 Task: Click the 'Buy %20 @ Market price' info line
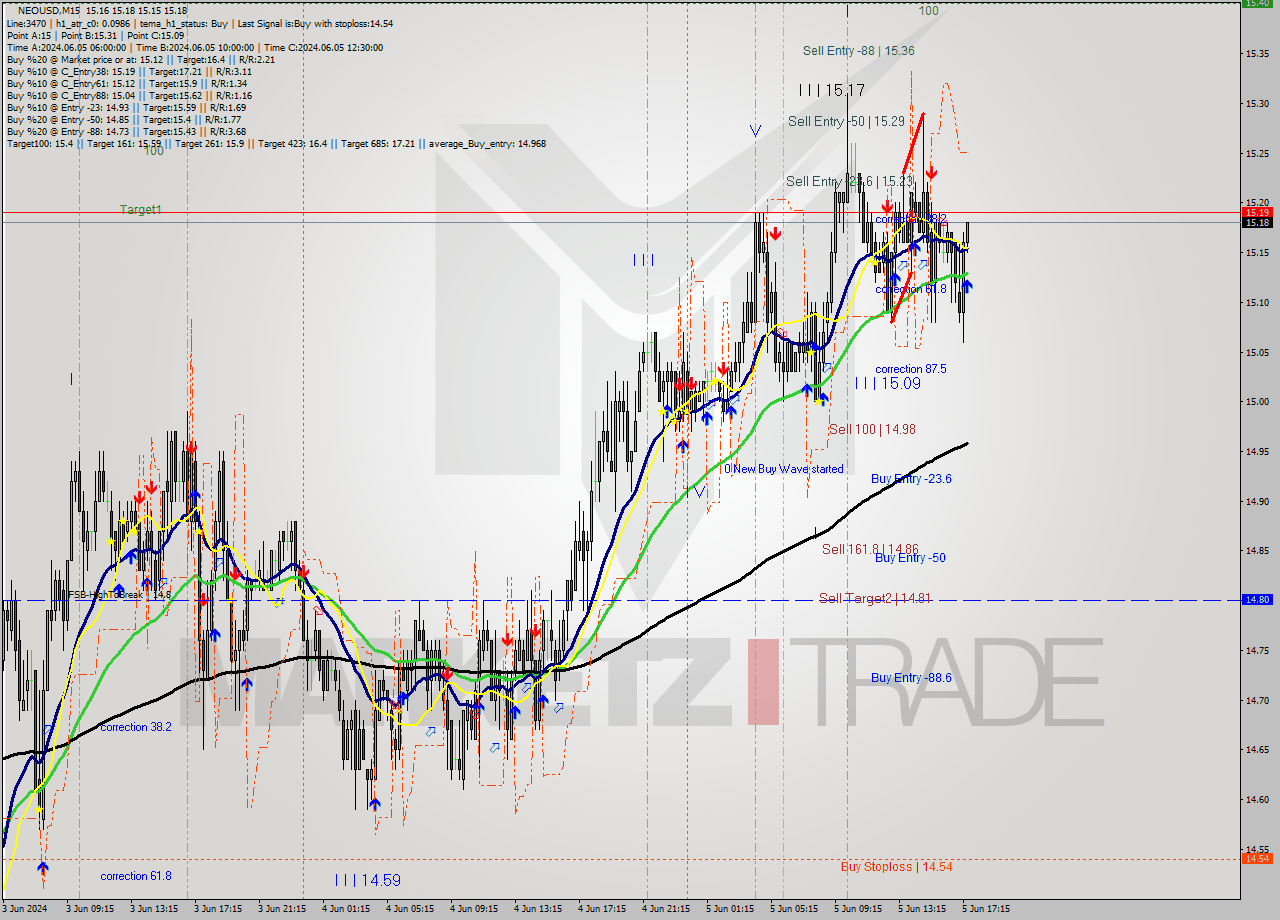140,59
